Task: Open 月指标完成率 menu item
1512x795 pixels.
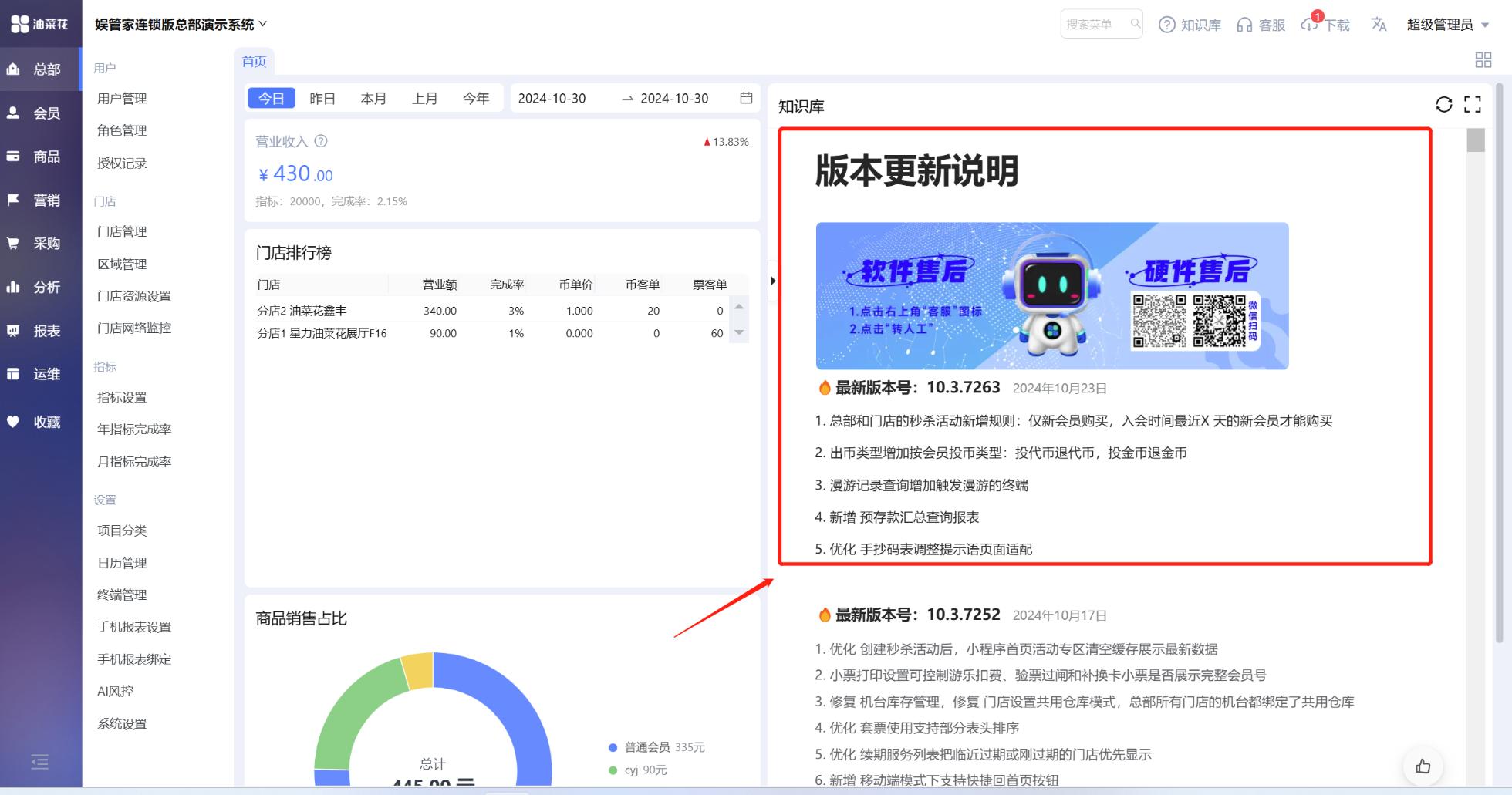Action: point(134,461)
